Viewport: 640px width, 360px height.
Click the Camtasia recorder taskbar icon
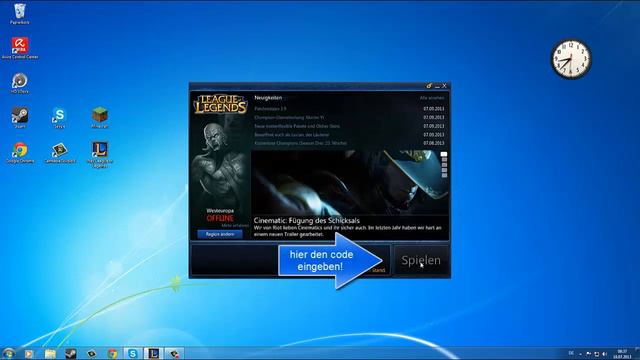(174, 353)
